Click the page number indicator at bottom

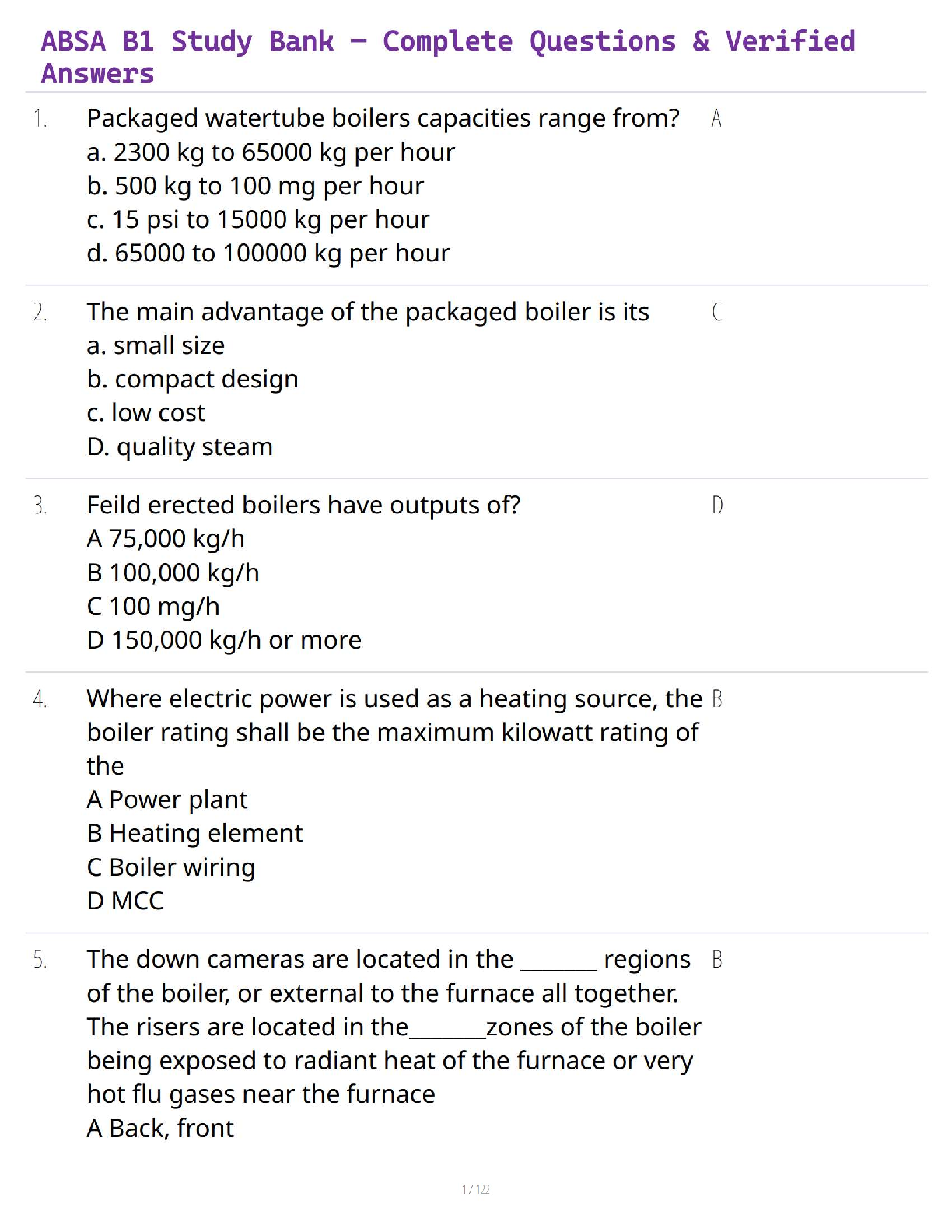click(475, 1189)
